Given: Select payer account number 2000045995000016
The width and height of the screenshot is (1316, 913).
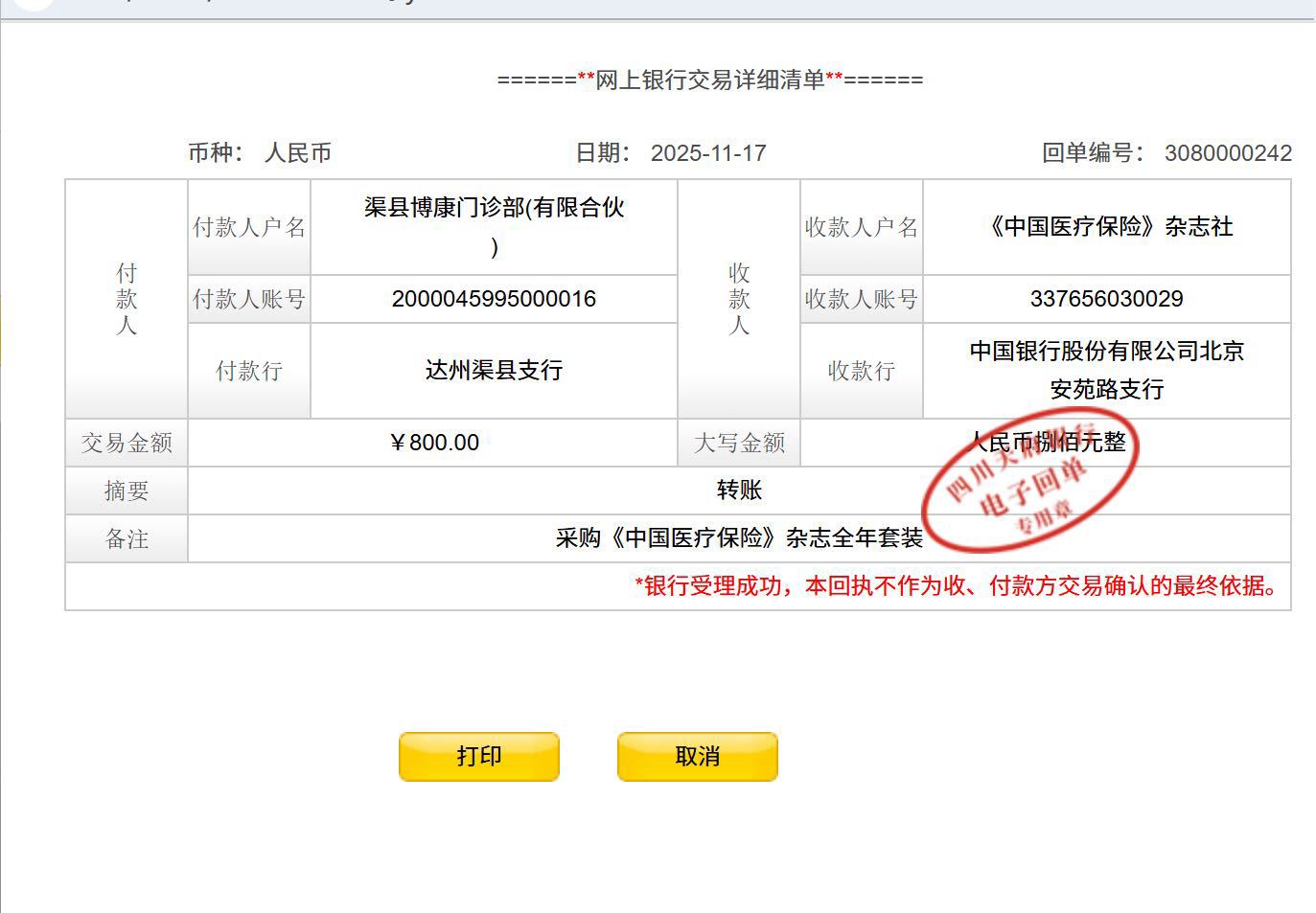Looking at the screenshot, I should [x=494, y=299].
